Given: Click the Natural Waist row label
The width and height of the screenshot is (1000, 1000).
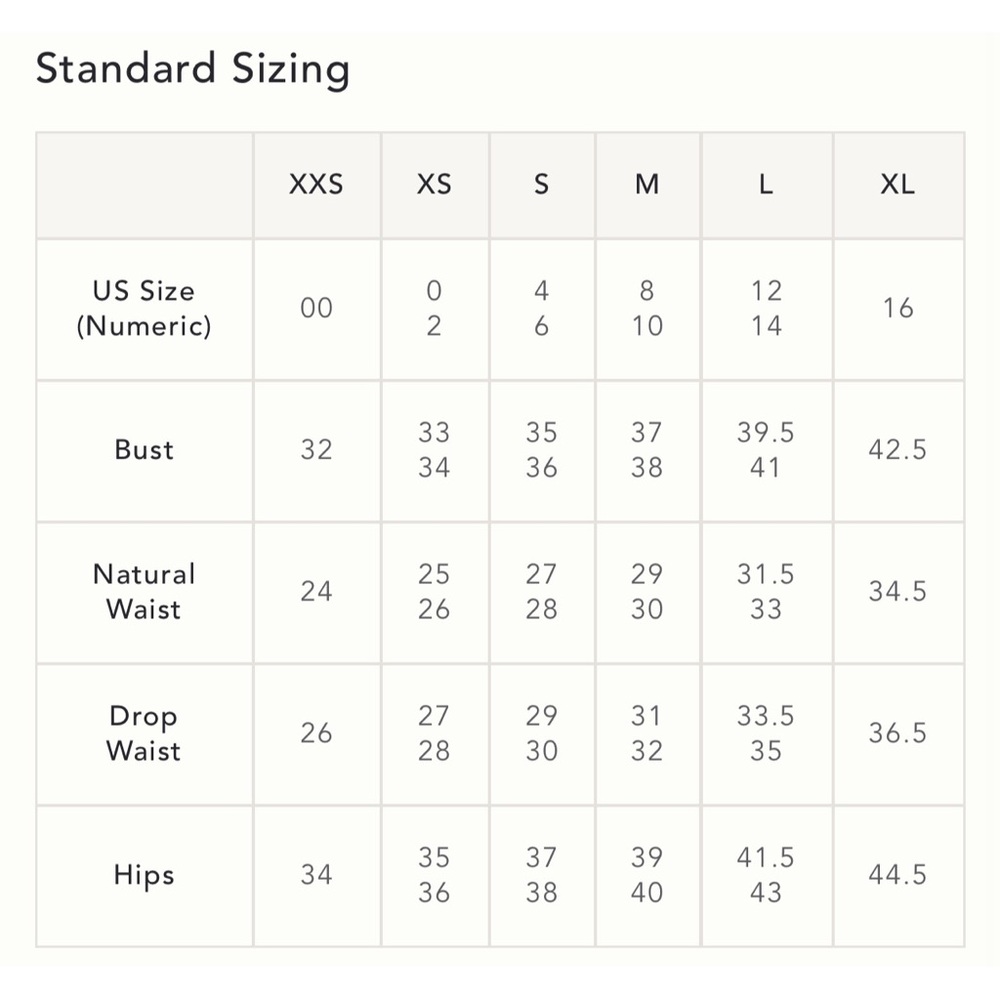Looking at the screenshot, I should click(144, 592).
